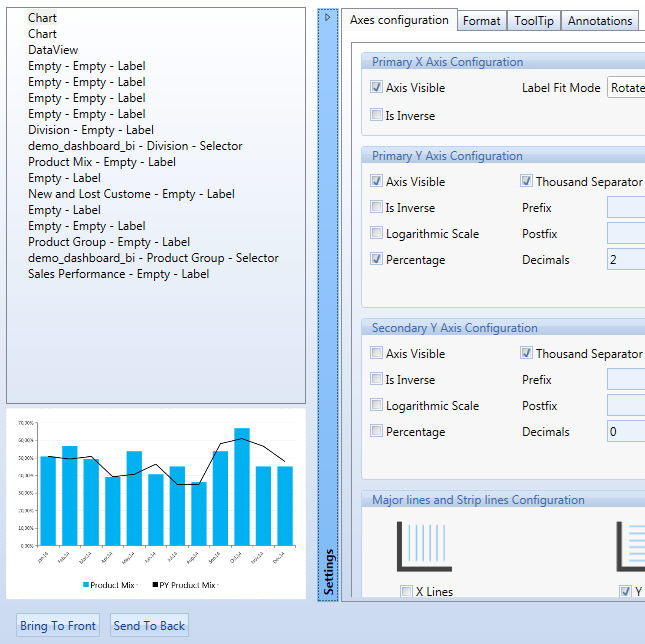The width and height of the screenshot is (645, 644).
Task: Enable Secondary Y Is Inverse checkbox
Action: click(x=376, y=379)
